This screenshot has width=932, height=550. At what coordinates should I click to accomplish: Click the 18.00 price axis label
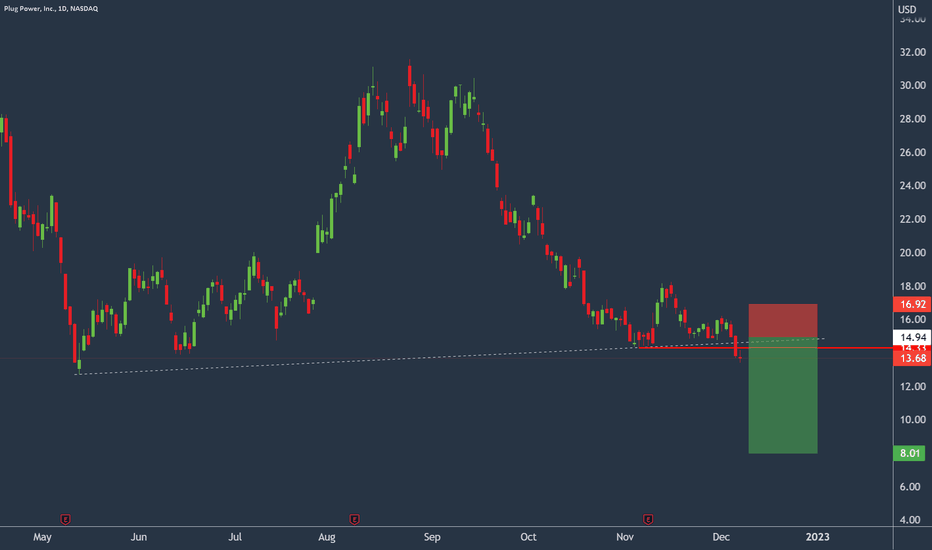coord(912,286)
